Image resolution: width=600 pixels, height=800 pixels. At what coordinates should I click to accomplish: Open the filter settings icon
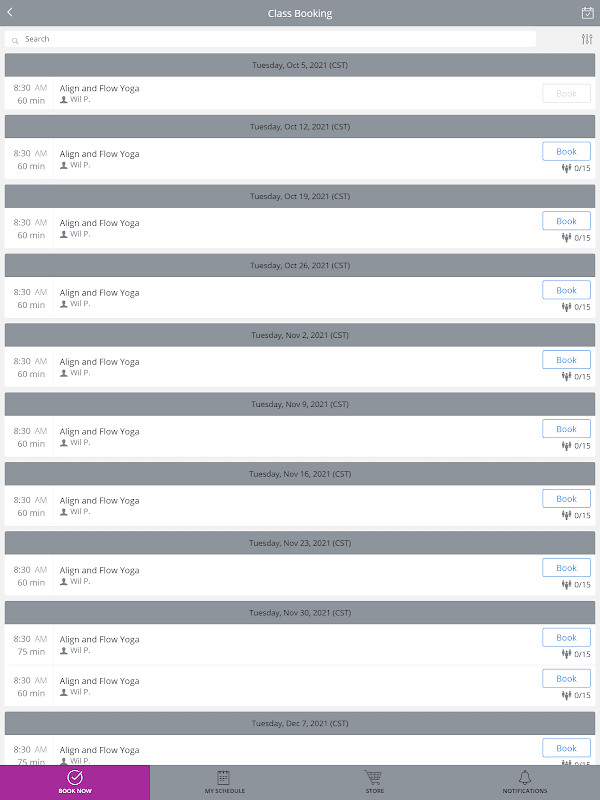pyautogui.click(x=587, y=39)
